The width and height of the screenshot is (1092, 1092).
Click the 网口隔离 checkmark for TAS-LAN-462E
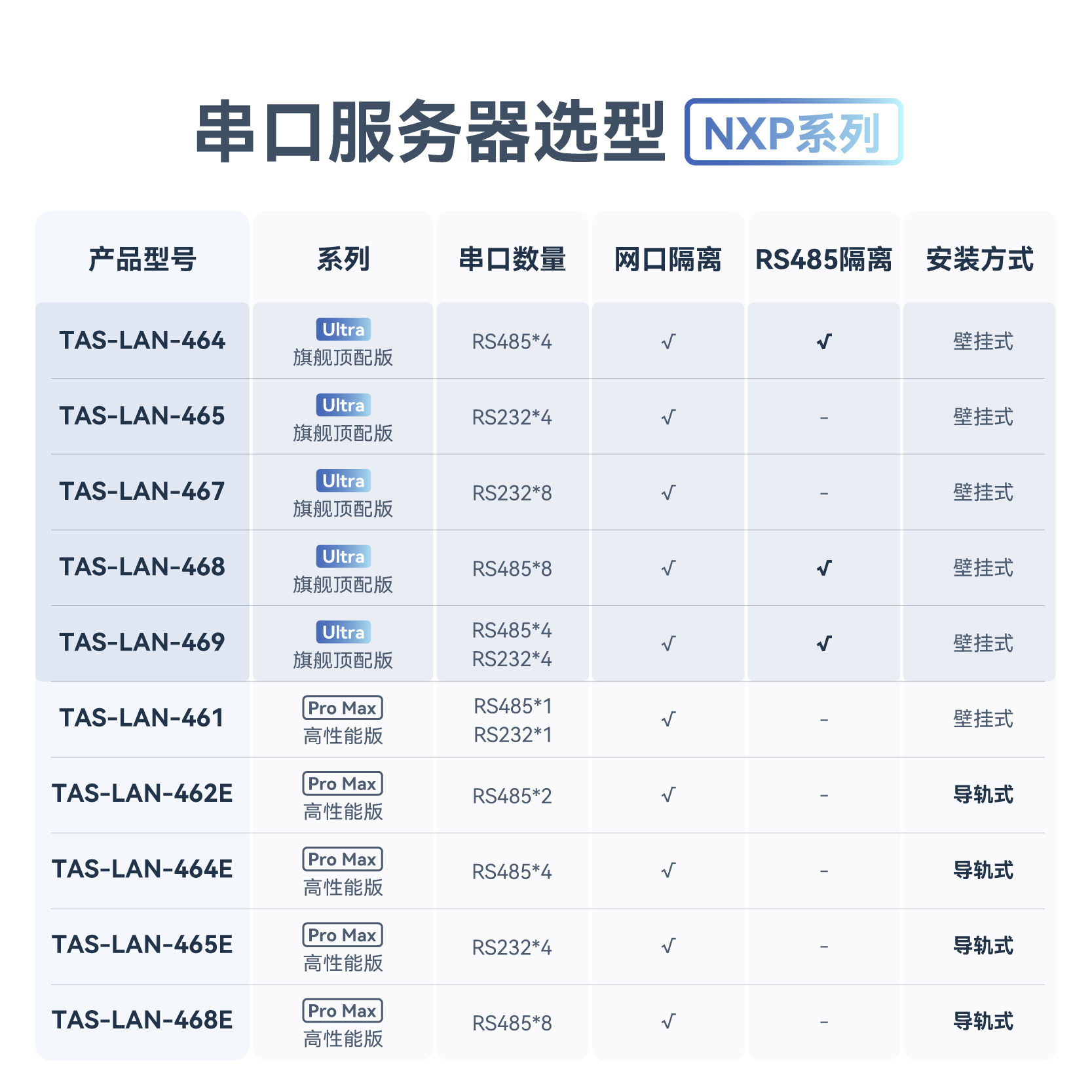(668, 795)
